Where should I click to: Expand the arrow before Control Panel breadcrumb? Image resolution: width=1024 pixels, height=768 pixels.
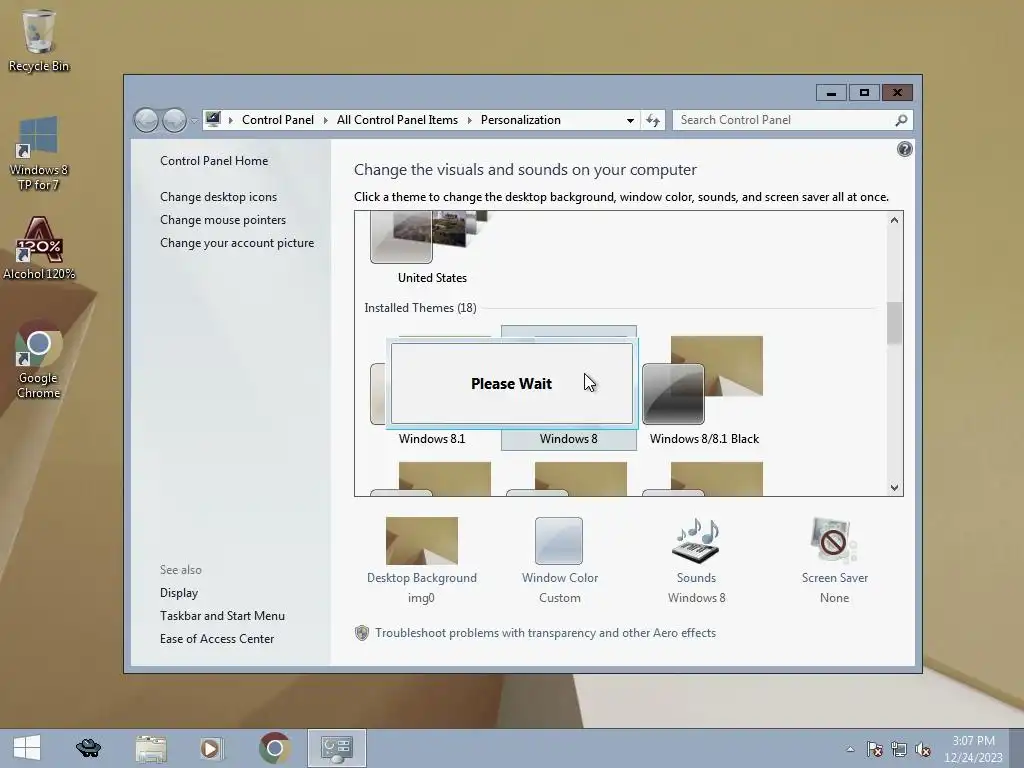[231, 120]
